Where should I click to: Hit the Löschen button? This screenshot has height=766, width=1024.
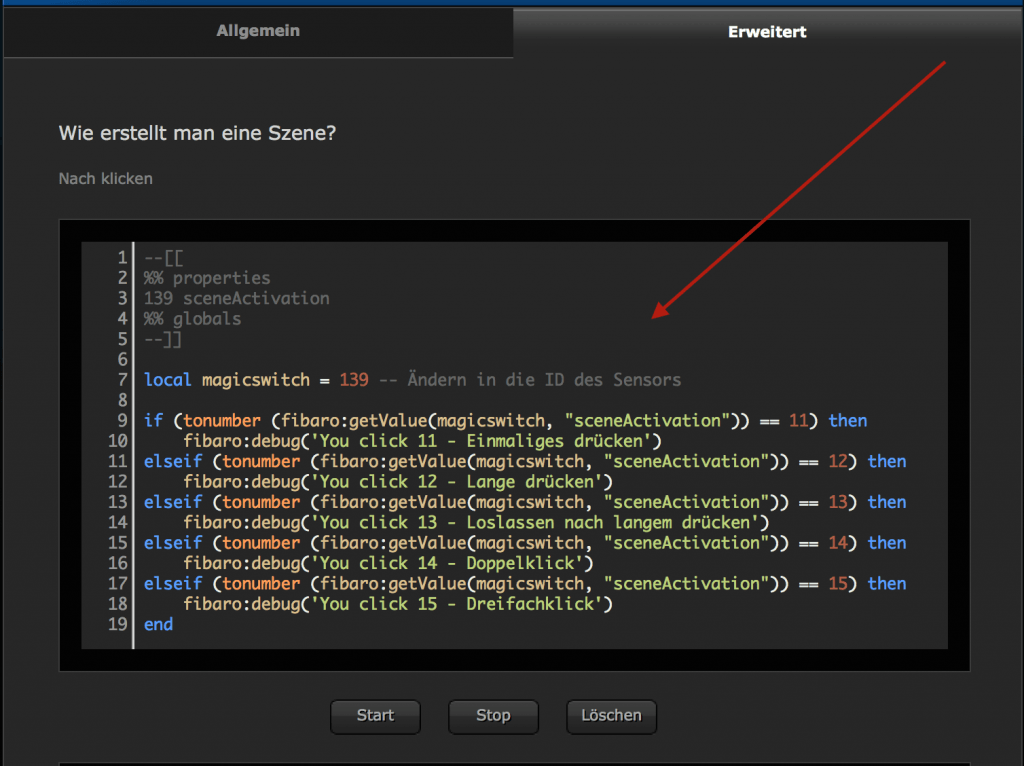point(611,716)
